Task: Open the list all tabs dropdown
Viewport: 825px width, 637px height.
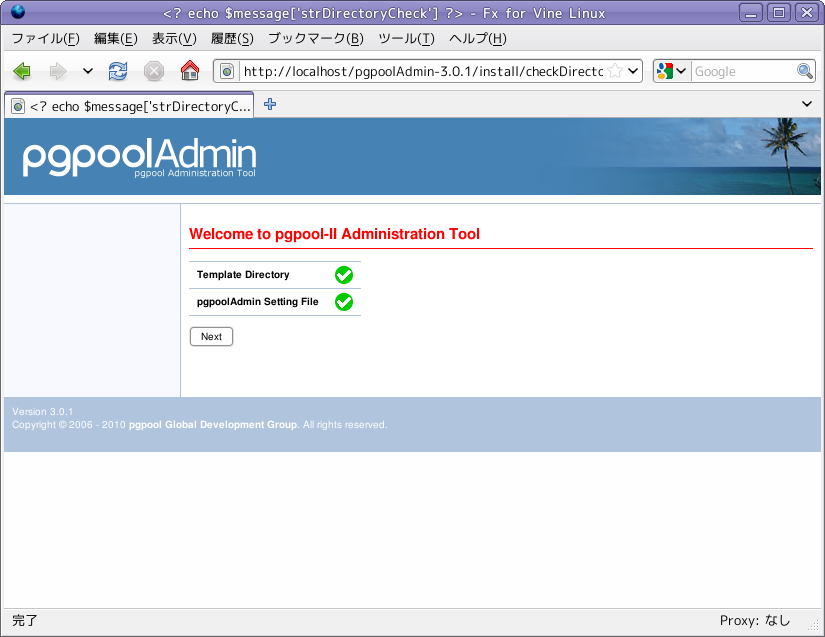Action: click(807, 104)
